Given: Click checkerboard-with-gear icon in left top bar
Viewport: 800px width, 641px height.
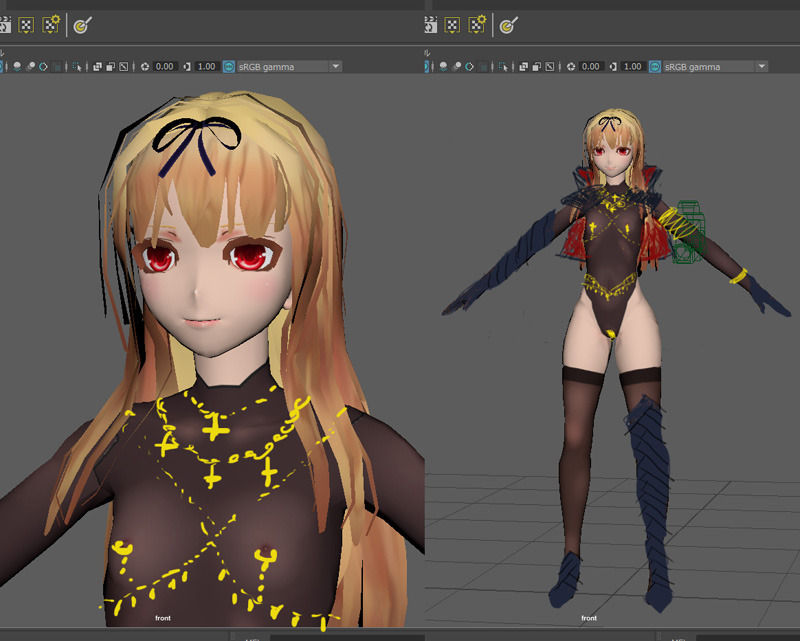Looking at the screenshot, I should click(x=51, y=24).
